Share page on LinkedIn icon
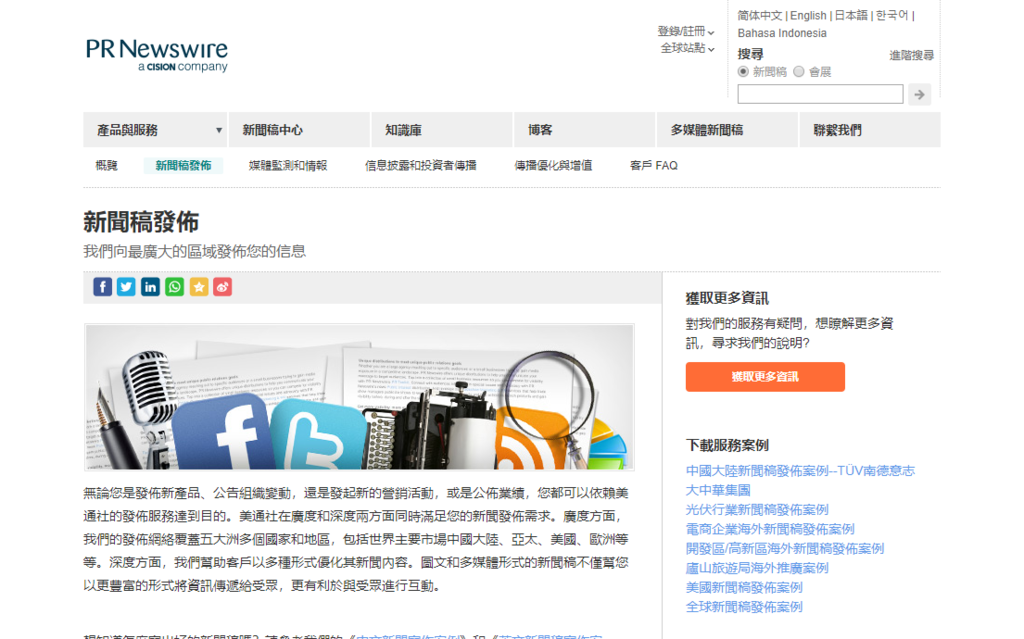Screen dimensions: 1024x639 coord(150,287)
